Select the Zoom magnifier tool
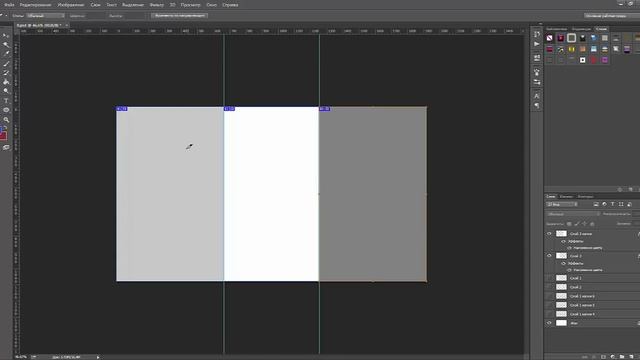The height and width of the screenshot is (360, 640). (6, 120)
